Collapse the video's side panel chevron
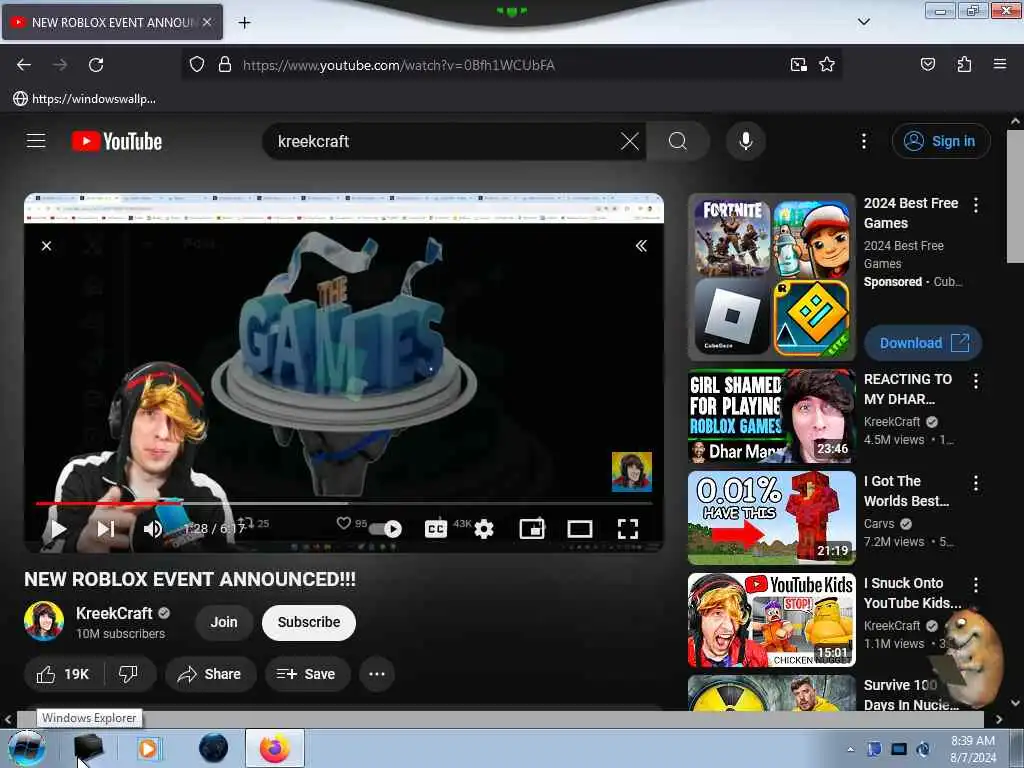1024x768 pixels. point(641,246)
